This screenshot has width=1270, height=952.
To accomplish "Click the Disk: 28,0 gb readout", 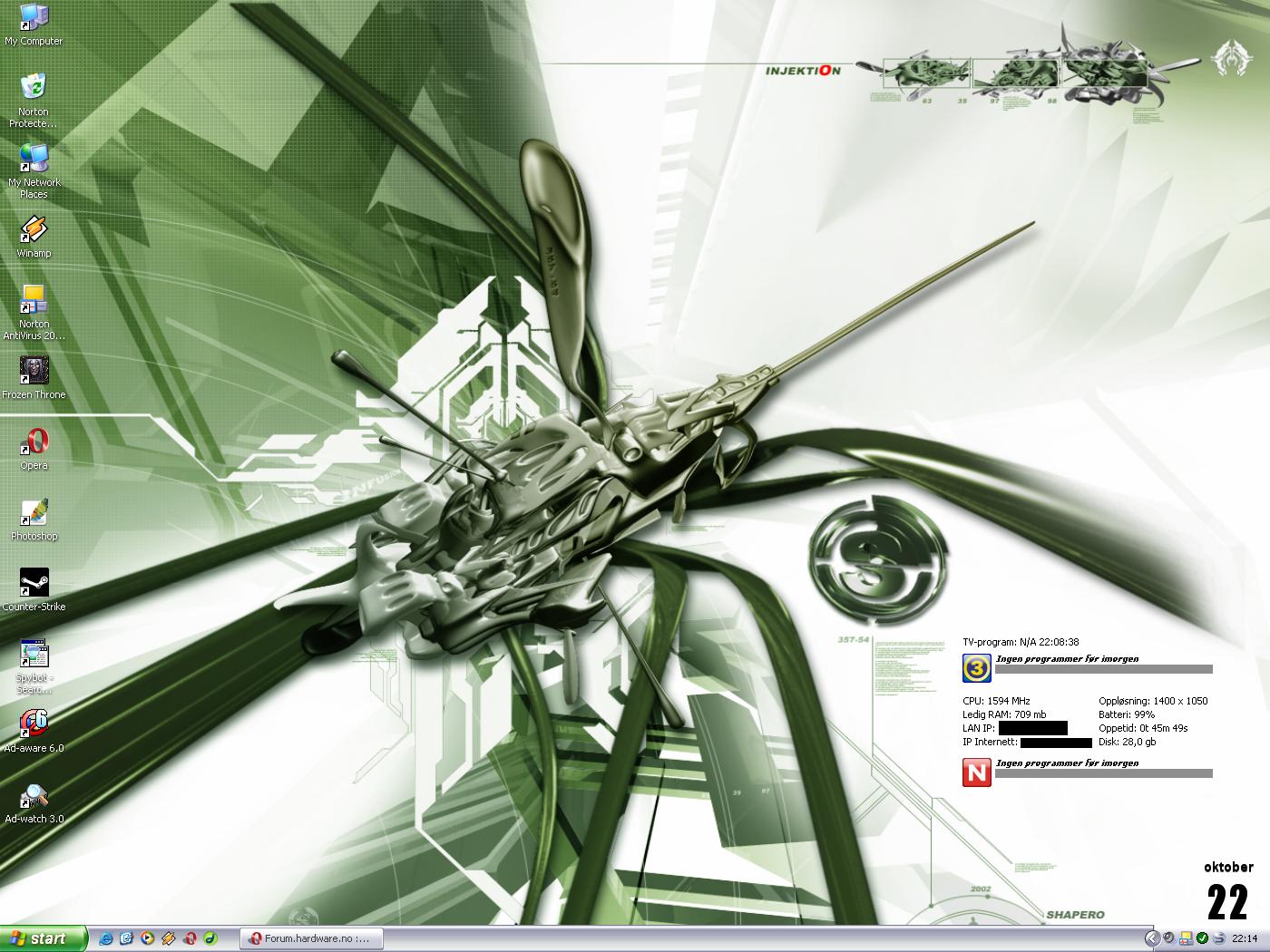I will click(x=1128, y=742).
